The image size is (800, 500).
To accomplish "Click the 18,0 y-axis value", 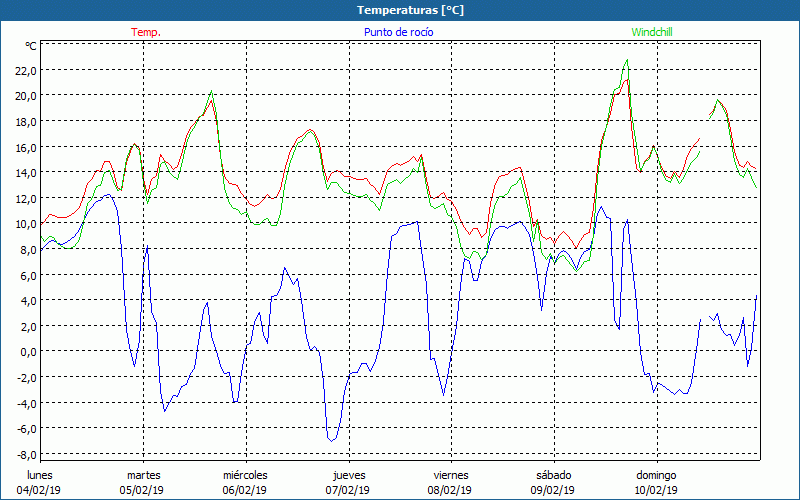I will pos(26,121).
